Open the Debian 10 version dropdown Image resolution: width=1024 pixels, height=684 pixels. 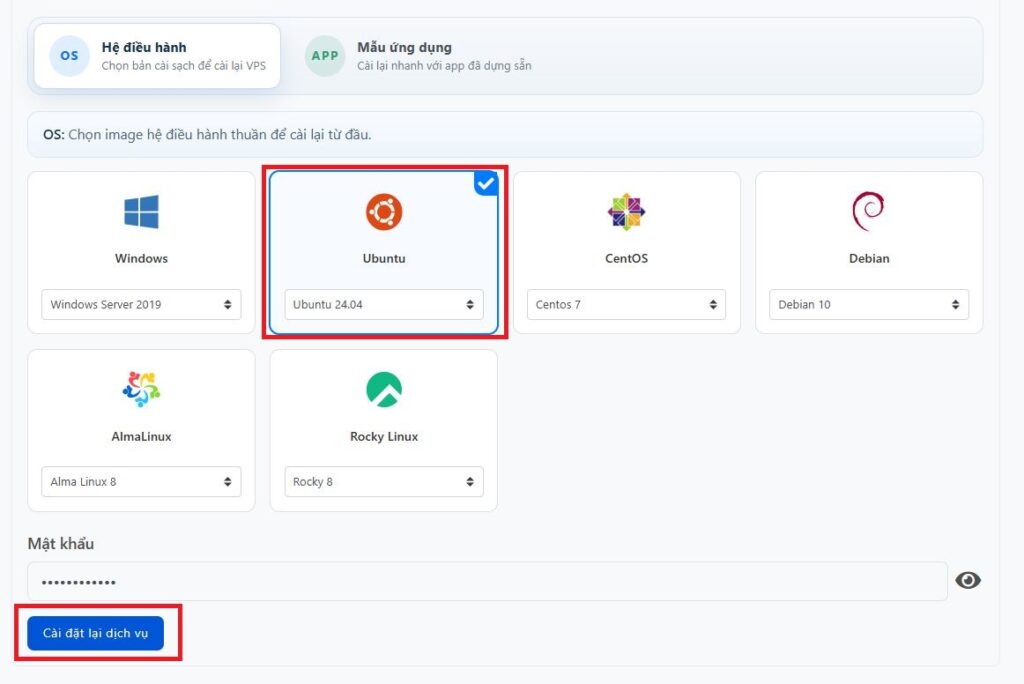click(x=869, y=304)
